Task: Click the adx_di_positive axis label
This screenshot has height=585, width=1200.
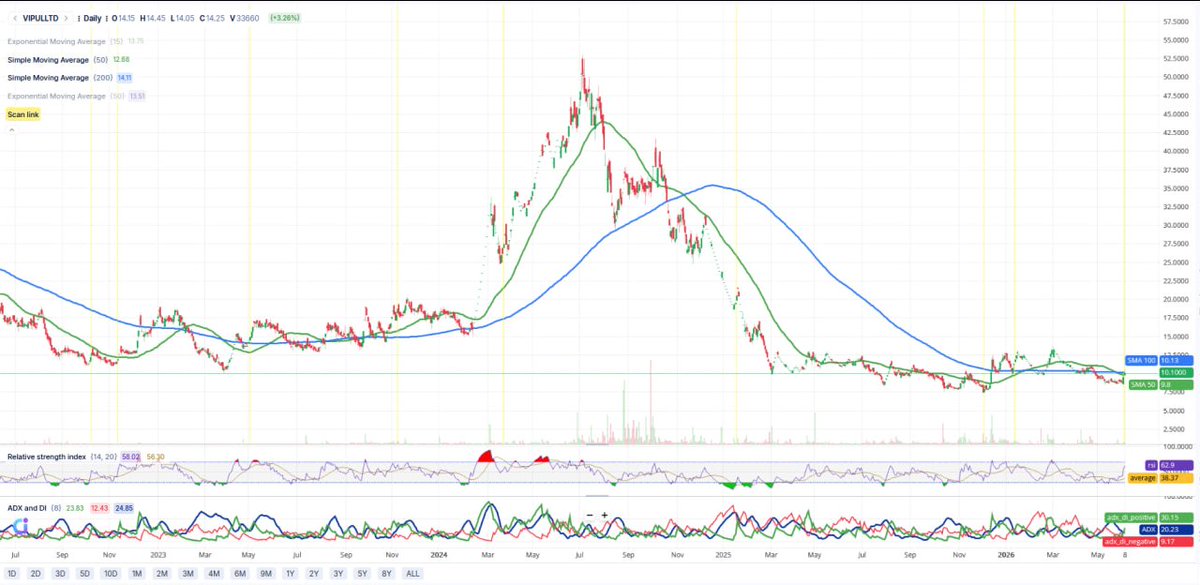Action: pyautogui.click(x=1133, y=518)
